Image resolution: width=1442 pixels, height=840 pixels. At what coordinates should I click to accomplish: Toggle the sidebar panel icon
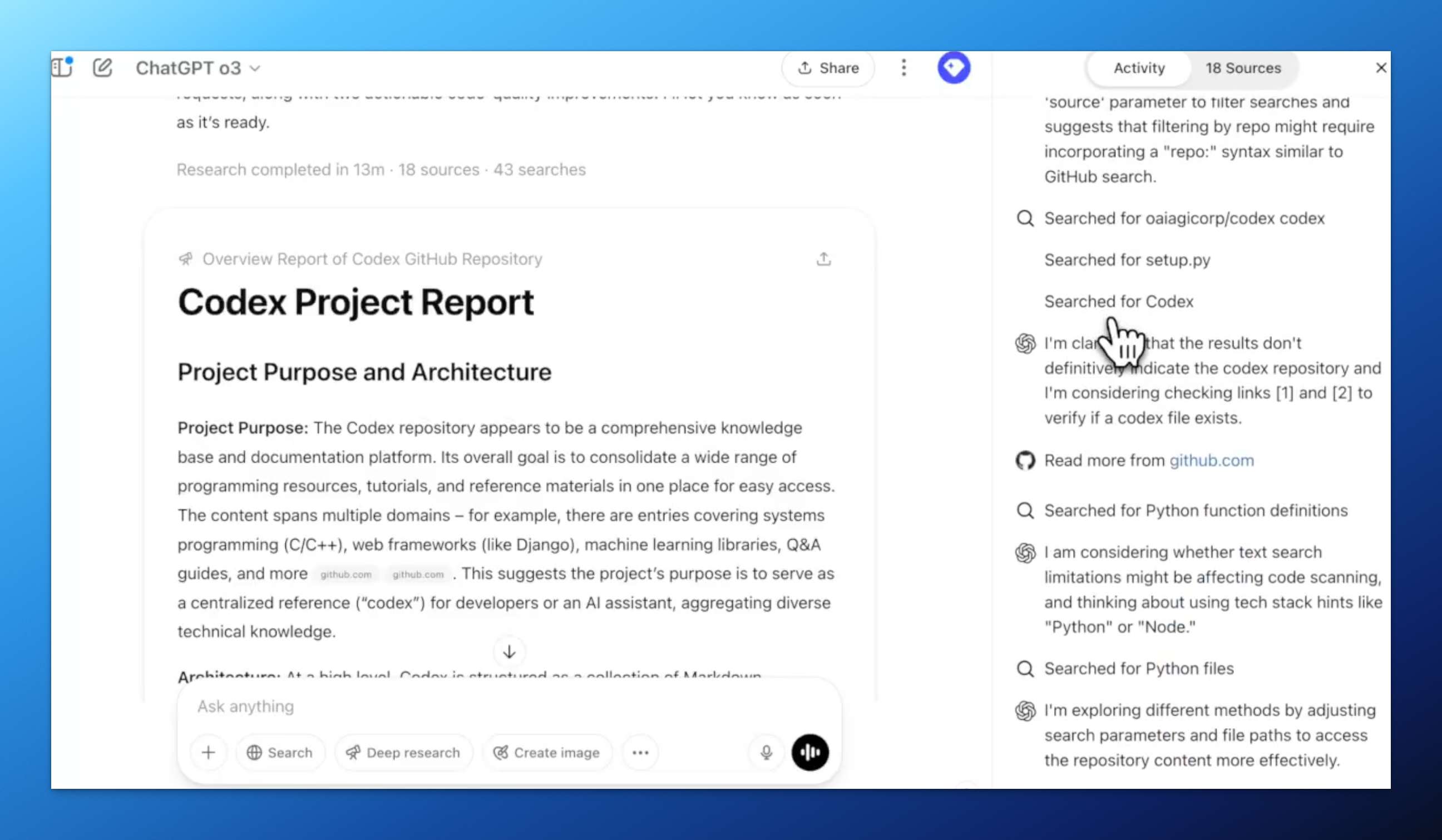[x=62, y=67]
